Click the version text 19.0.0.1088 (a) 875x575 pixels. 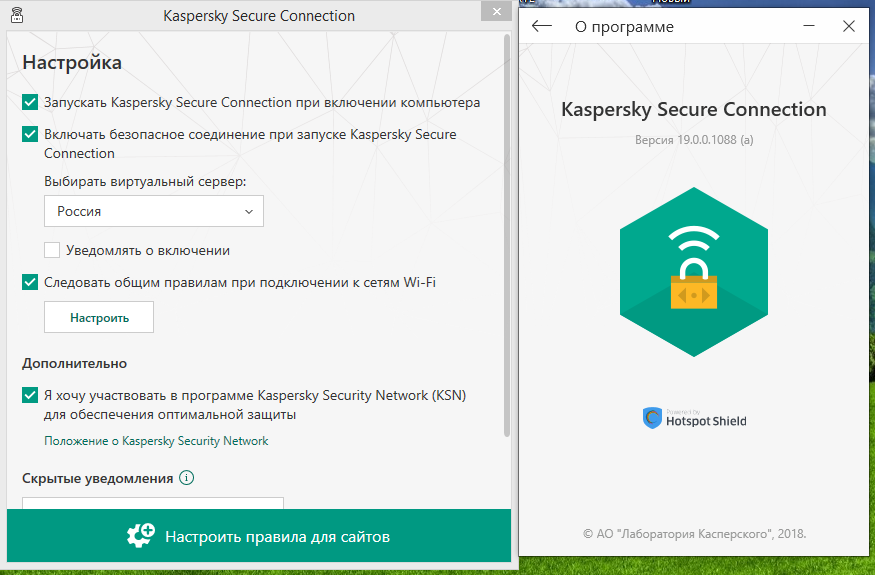(694, 140)
